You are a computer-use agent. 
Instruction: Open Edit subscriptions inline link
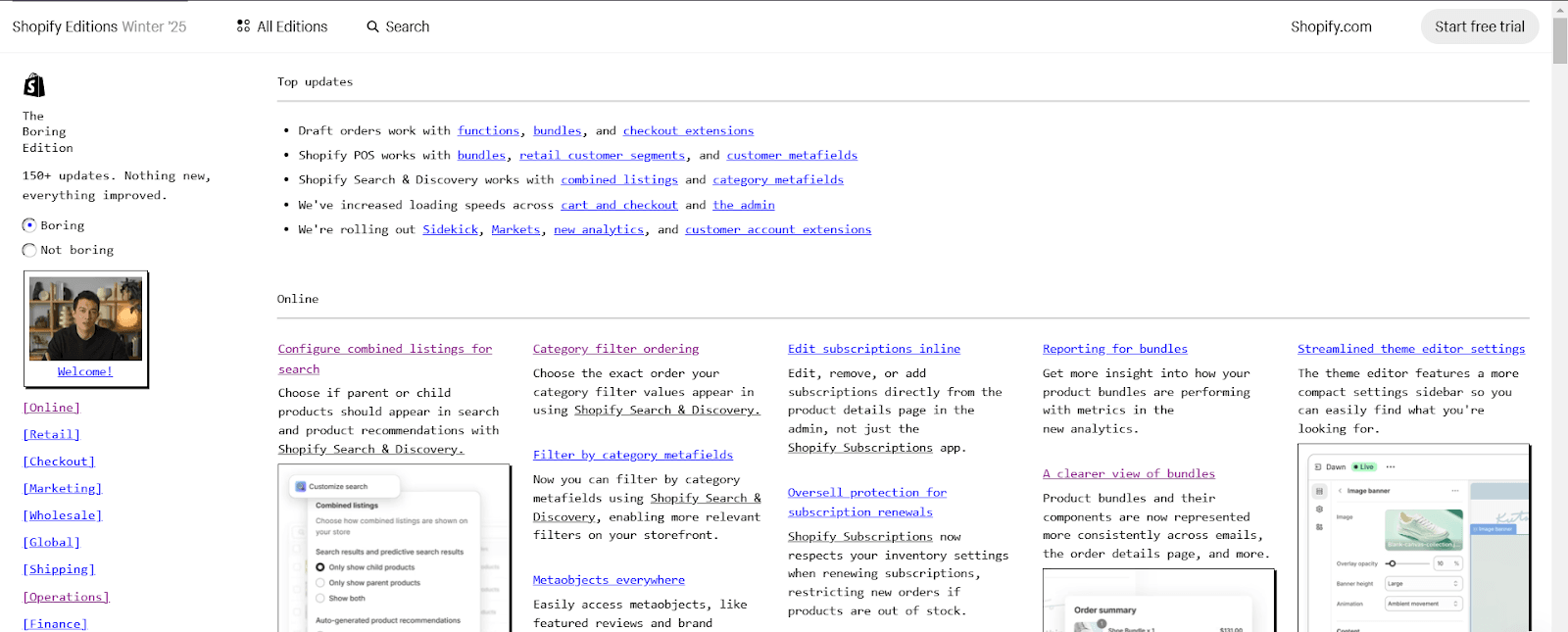click(x=874, y=349)
